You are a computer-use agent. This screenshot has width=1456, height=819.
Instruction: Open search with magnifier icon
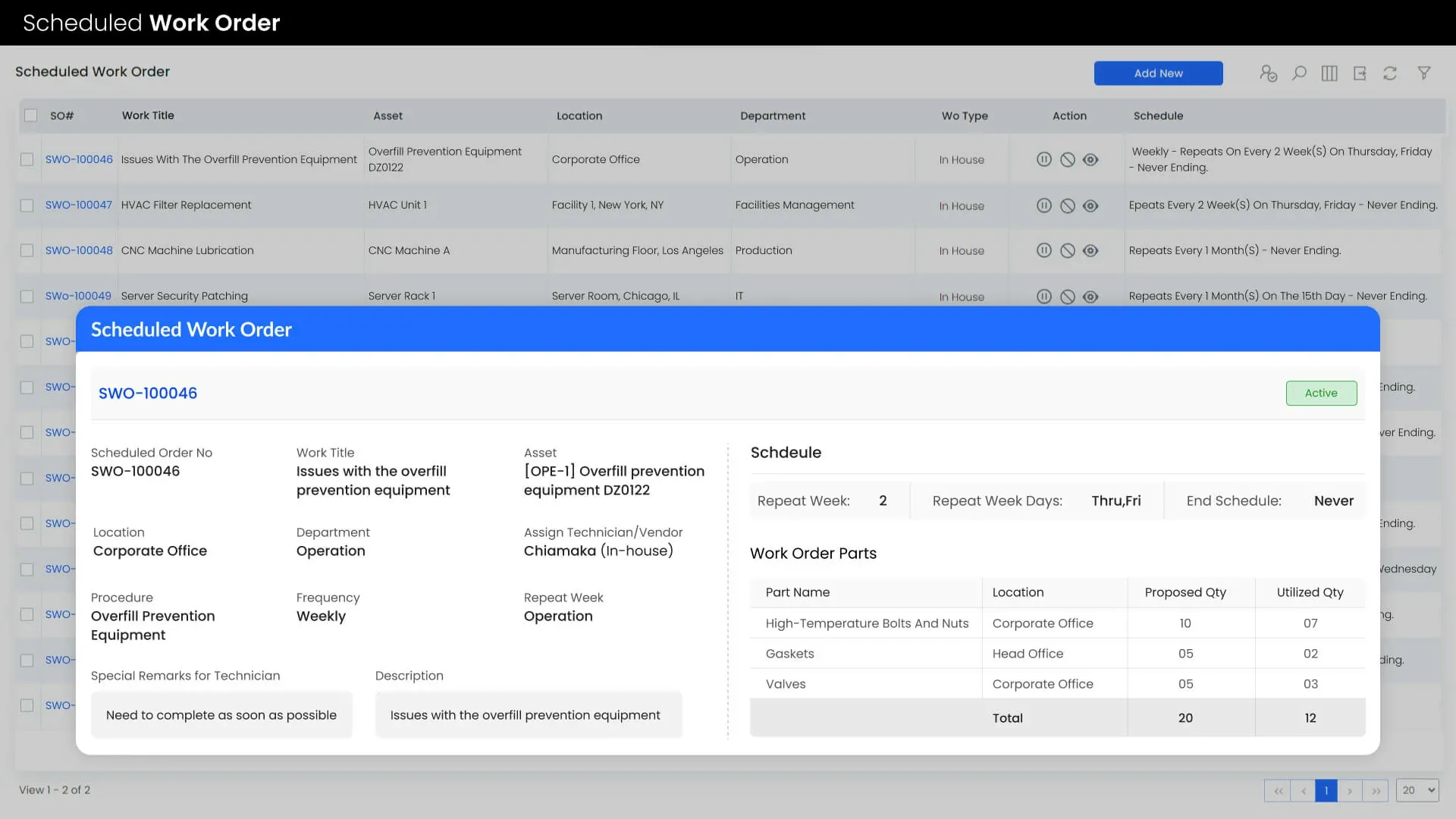pyautogui.click(x=1299, y=74)
